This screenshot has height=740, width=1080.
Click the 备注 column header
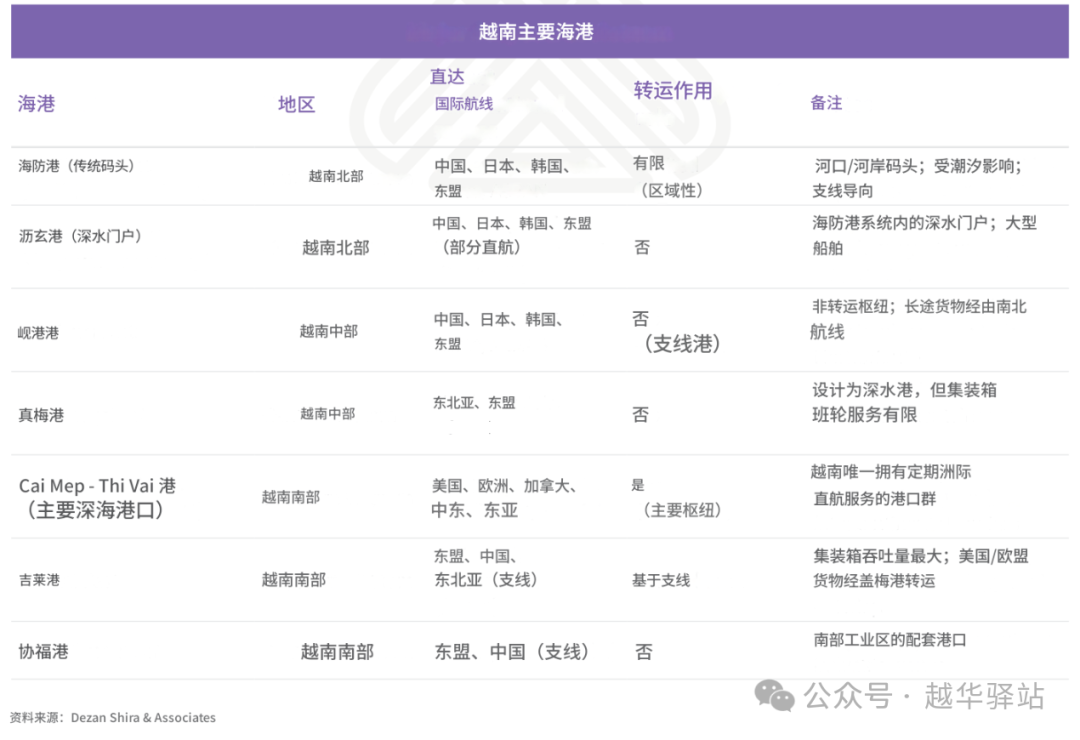pyautogui.click(x=826, y=103)
